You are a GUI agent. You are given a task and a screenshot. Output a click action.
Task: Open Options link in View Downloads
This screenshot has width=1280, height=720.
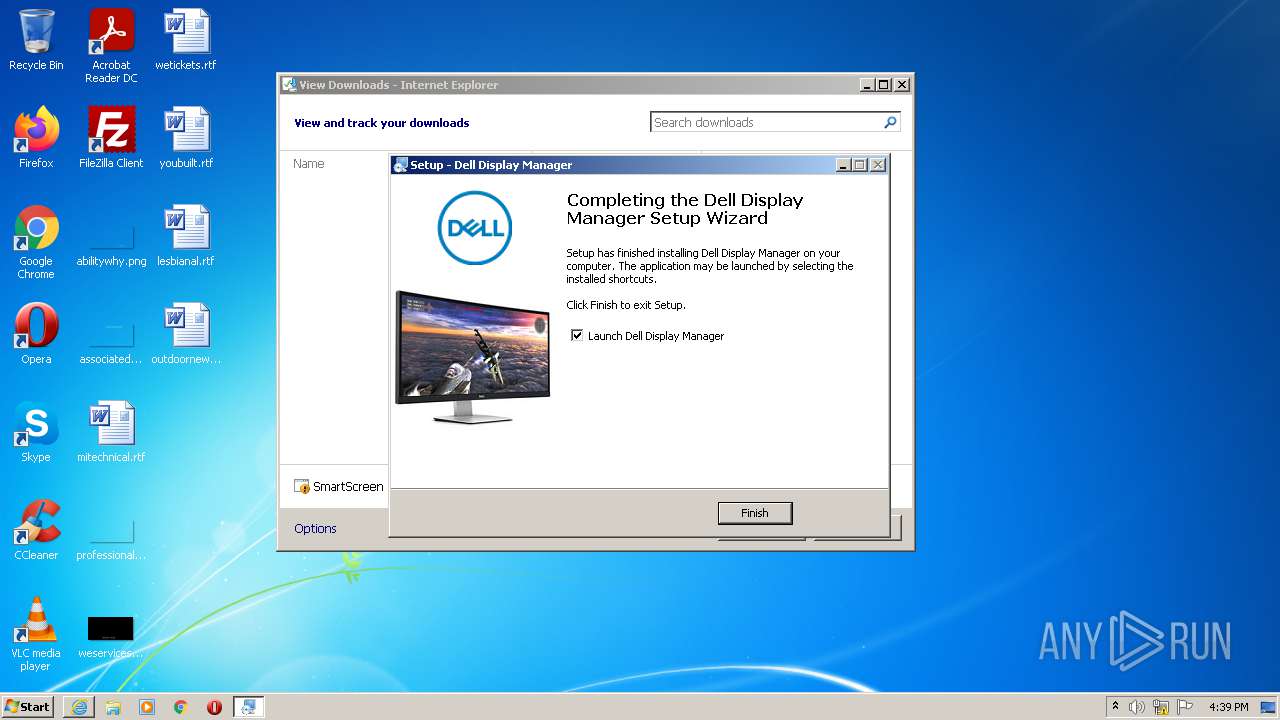315,528
